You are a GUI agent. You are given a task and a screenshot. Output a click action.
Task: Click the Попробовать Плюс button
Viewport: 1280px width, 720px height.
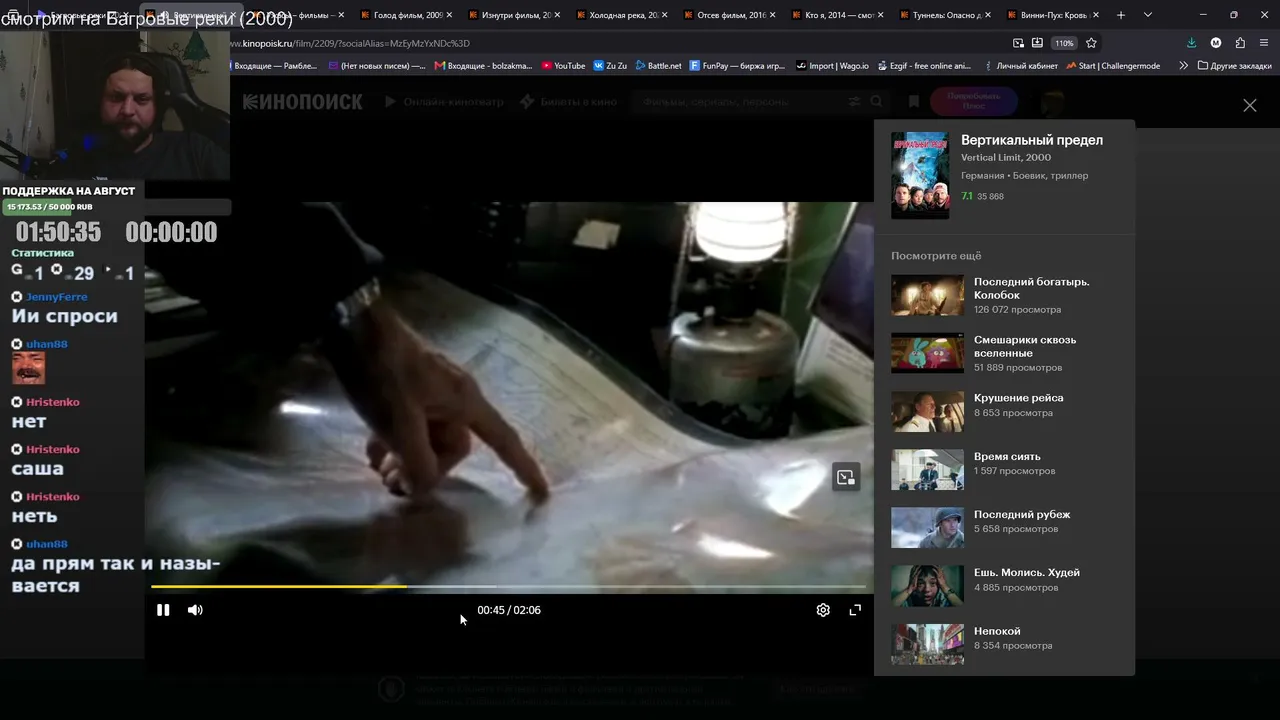(974, 101)
